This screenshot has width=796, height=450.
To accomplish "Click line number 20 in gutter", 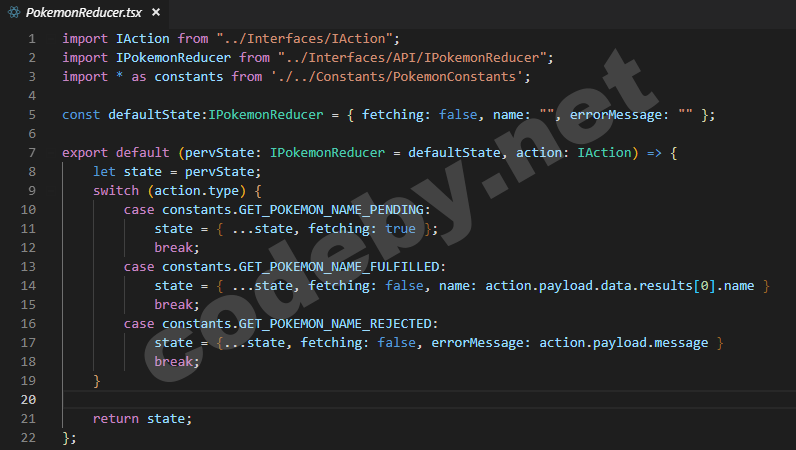I will coord(28,400).
